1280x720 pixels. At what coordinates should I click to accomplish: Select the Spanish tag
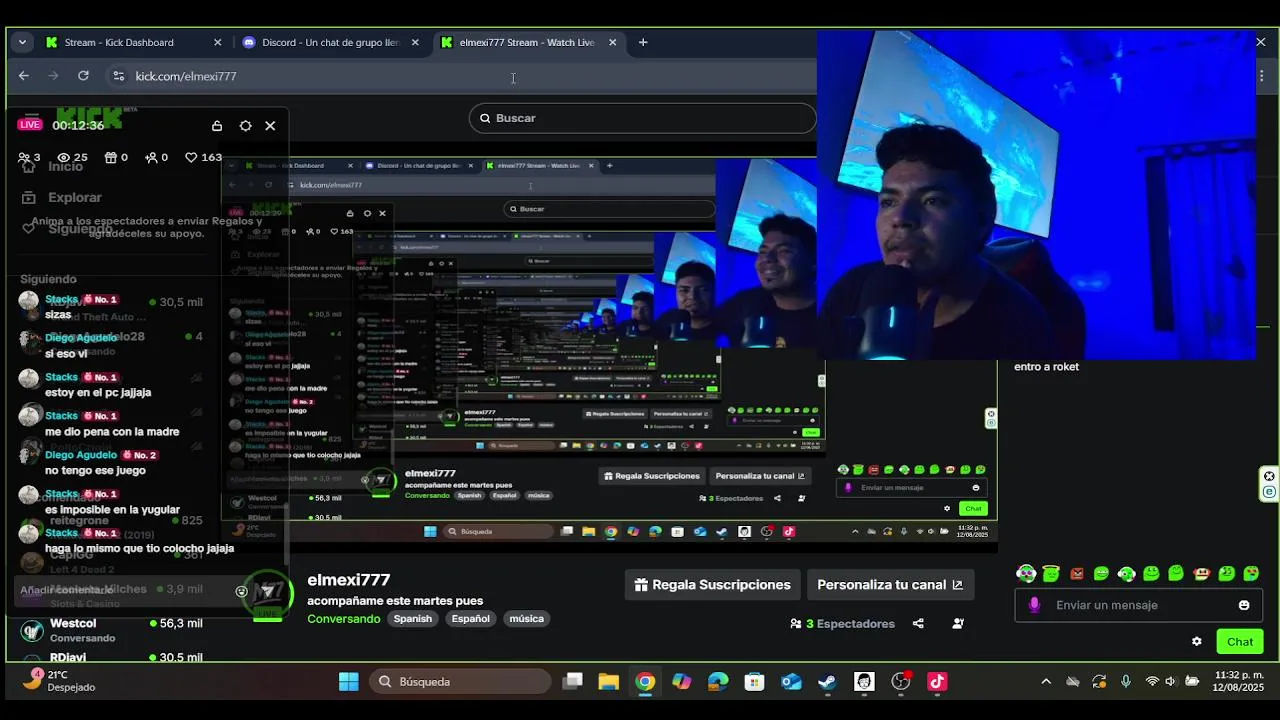tap(412, 619)
